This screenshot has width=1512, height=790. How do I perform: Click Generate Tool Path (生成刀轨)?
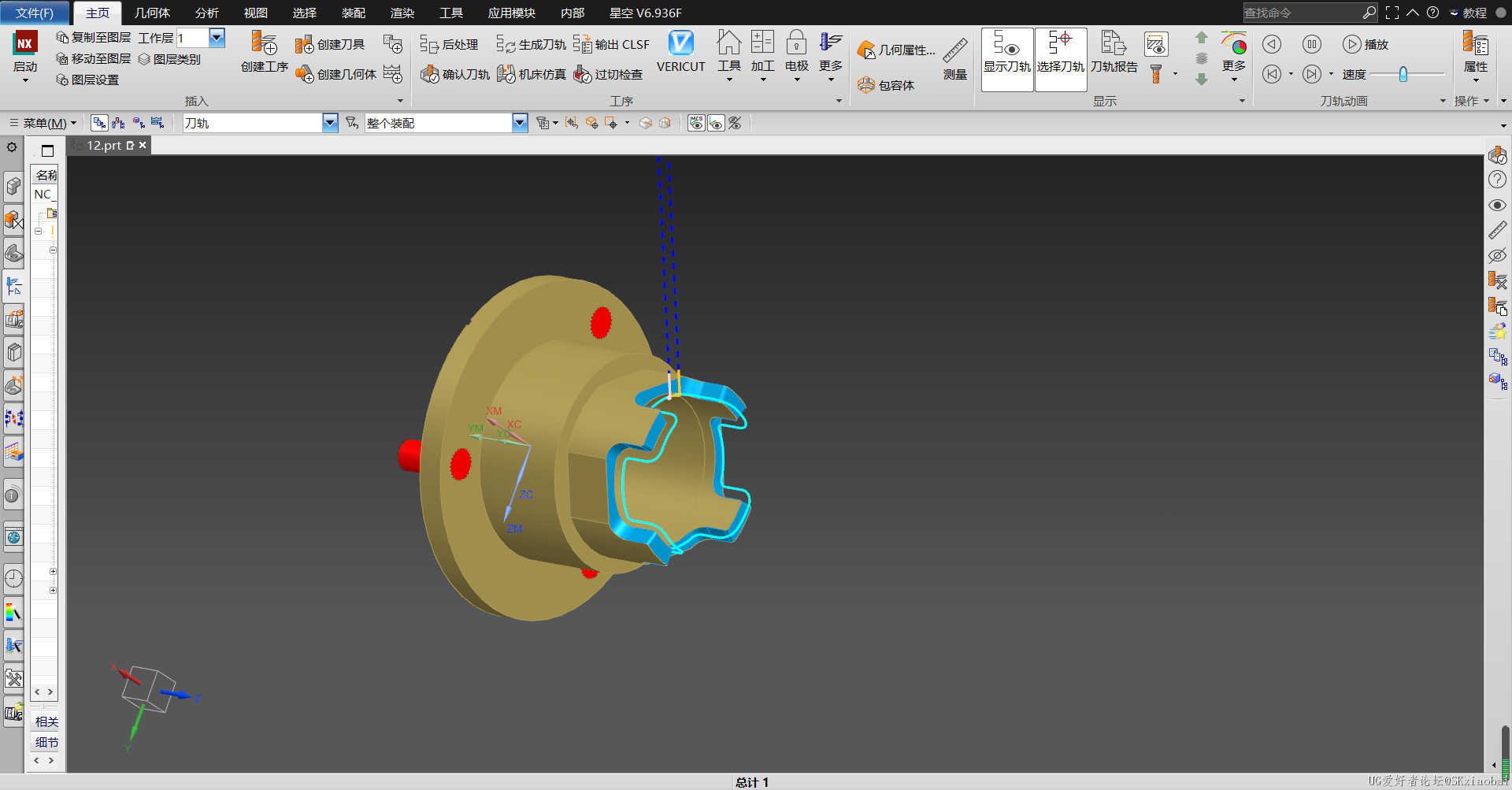[x=531, y=45]
